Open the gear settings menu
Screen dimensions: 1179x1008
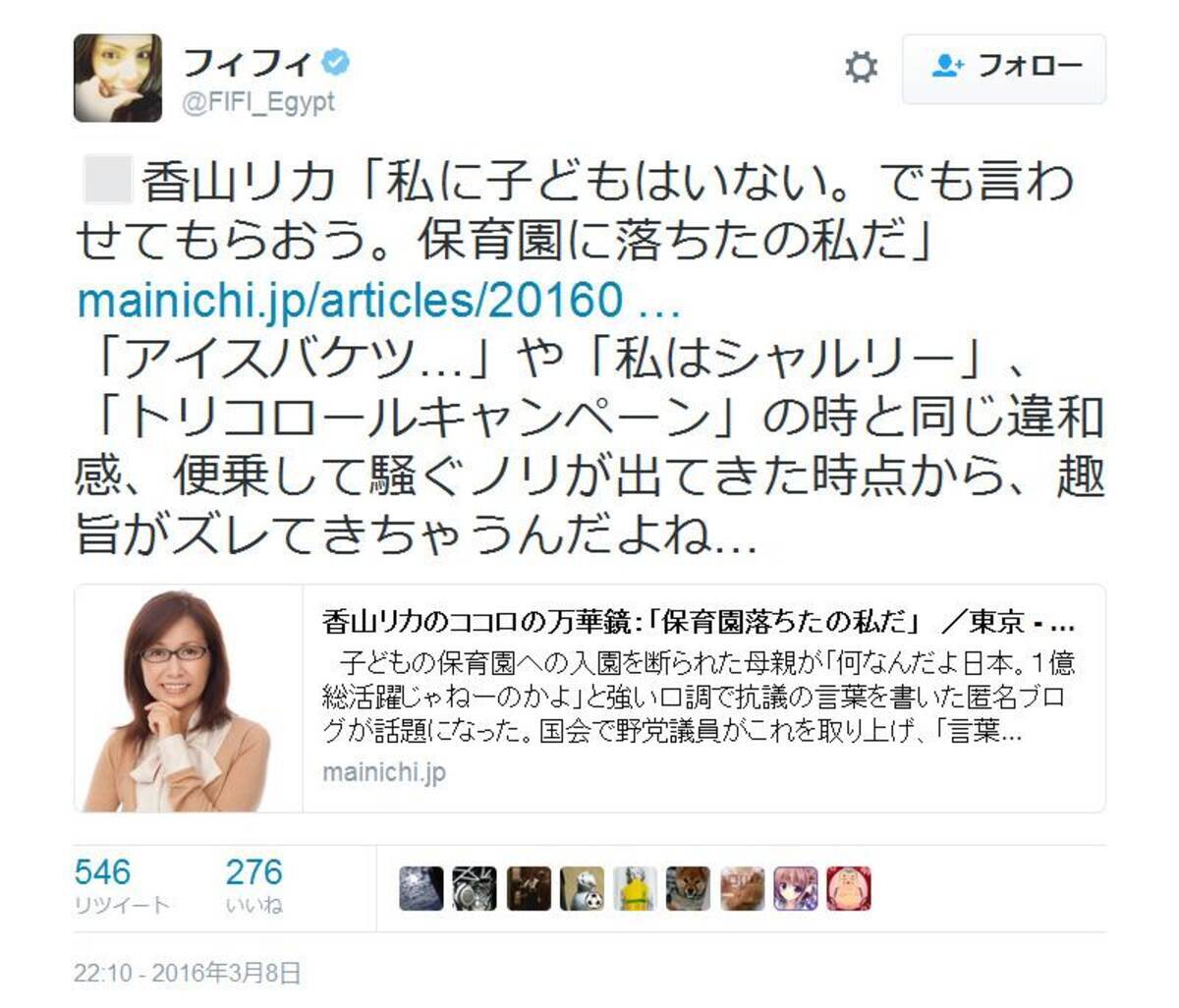coord(861,68)
